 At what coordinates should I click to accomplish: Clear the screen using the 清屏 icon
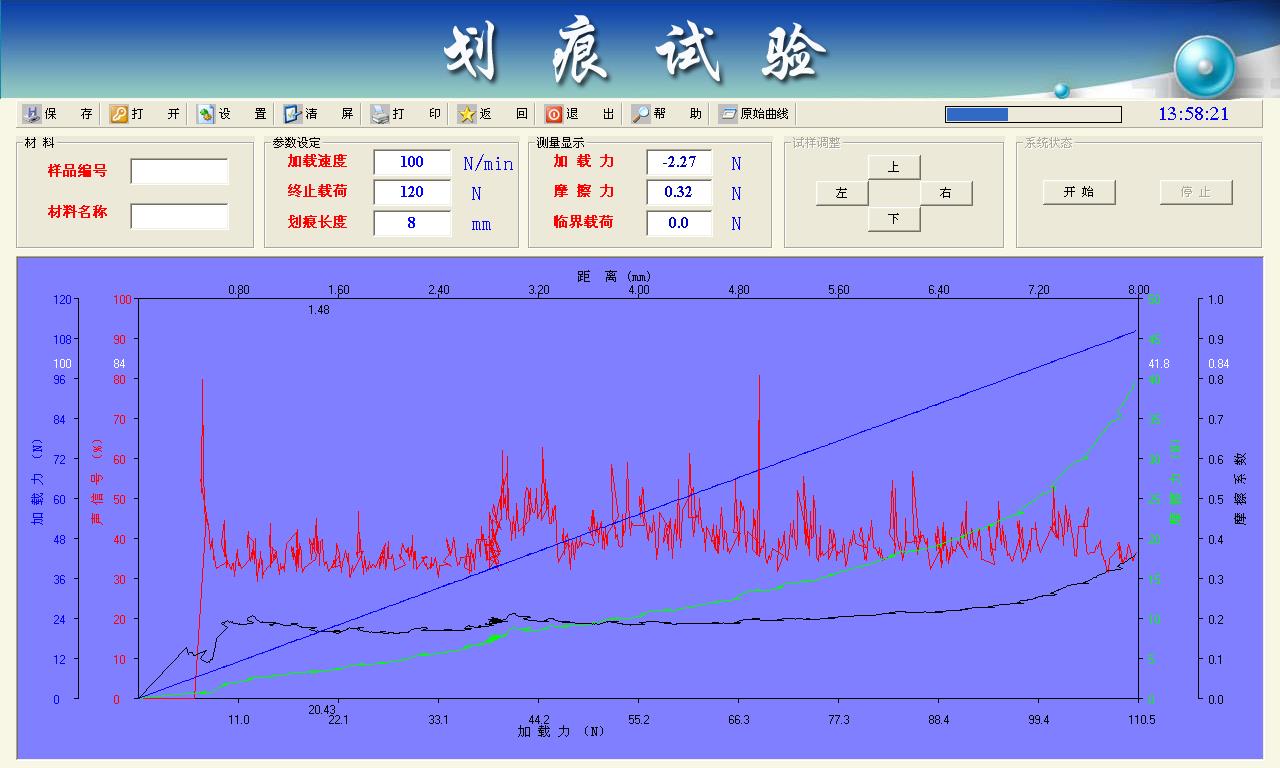tap(292, 114)
